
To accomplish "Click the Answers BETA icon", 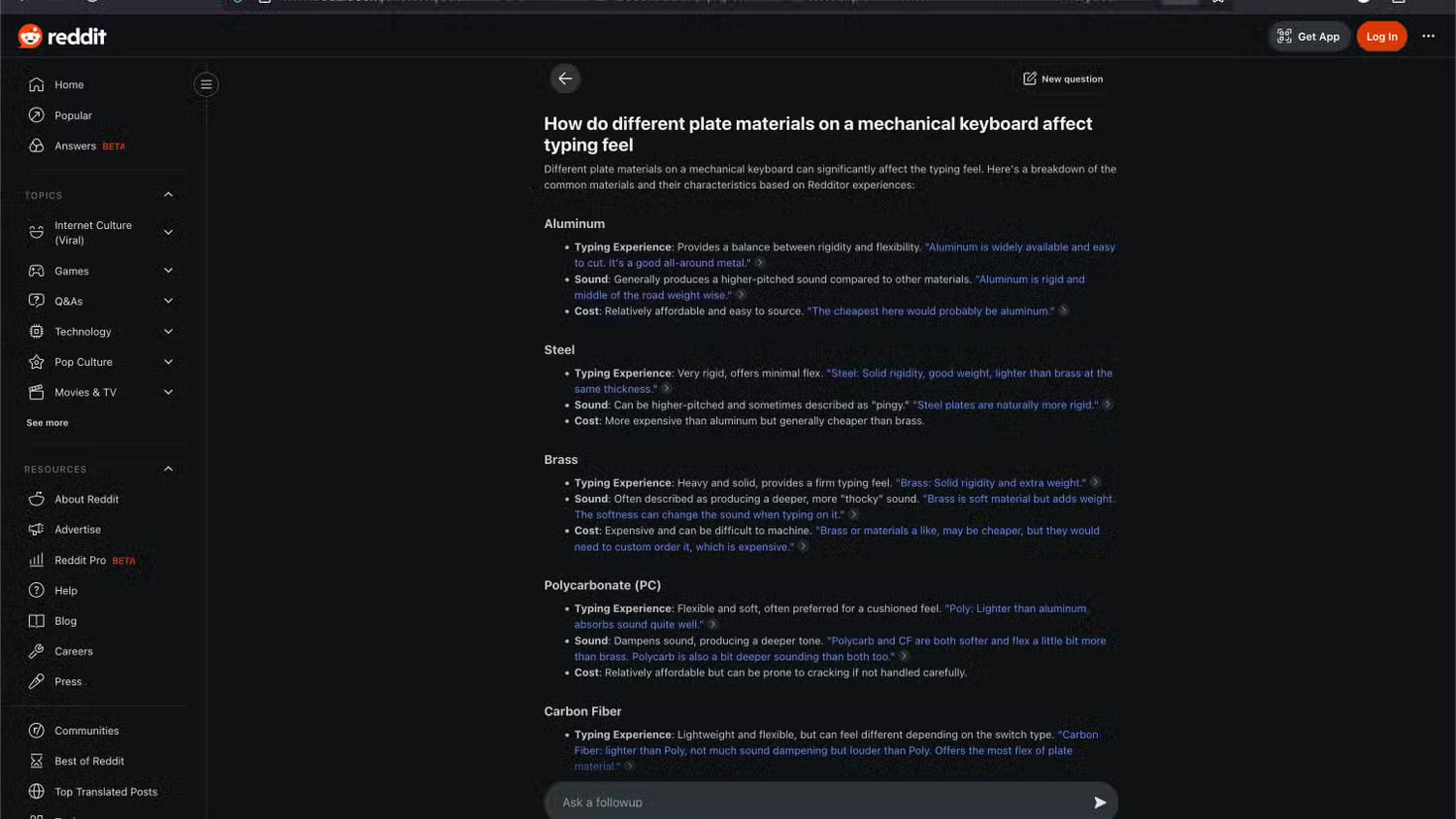I will tap(36, 146).
